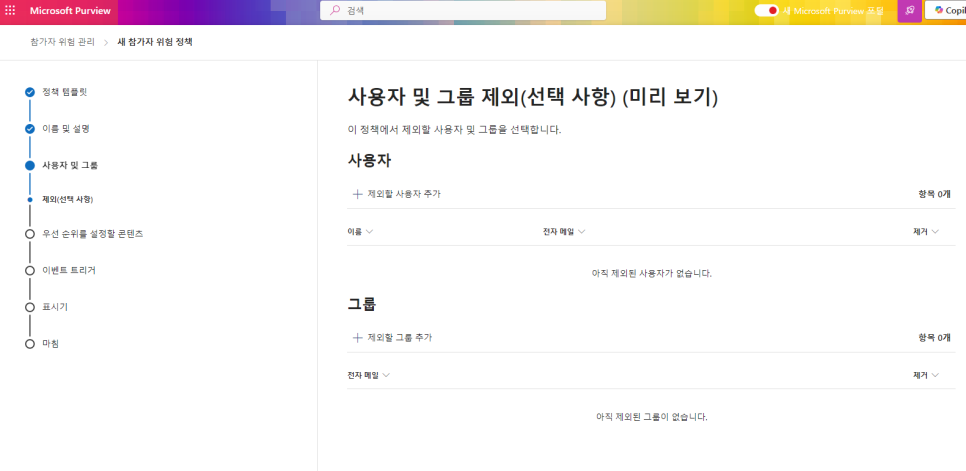966x471 pixels.
Task: Click the completed checkmark for 이름 및 설명
Action: 30,129
